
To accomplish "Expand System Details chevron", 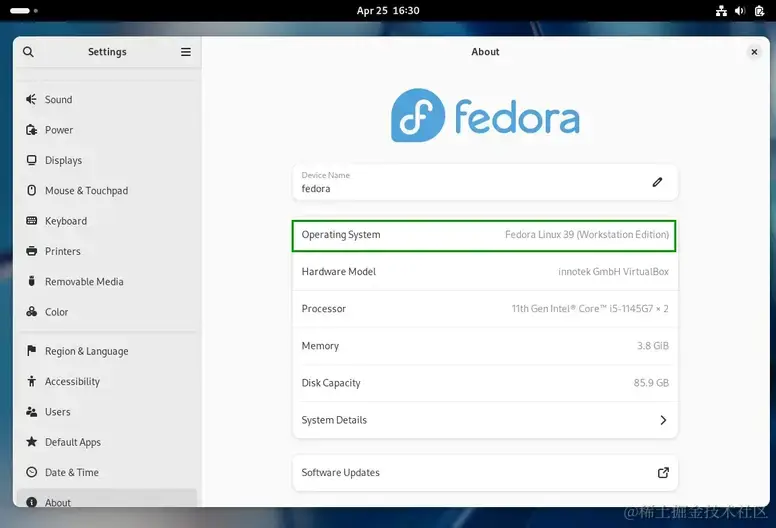I will pos(663,420).
